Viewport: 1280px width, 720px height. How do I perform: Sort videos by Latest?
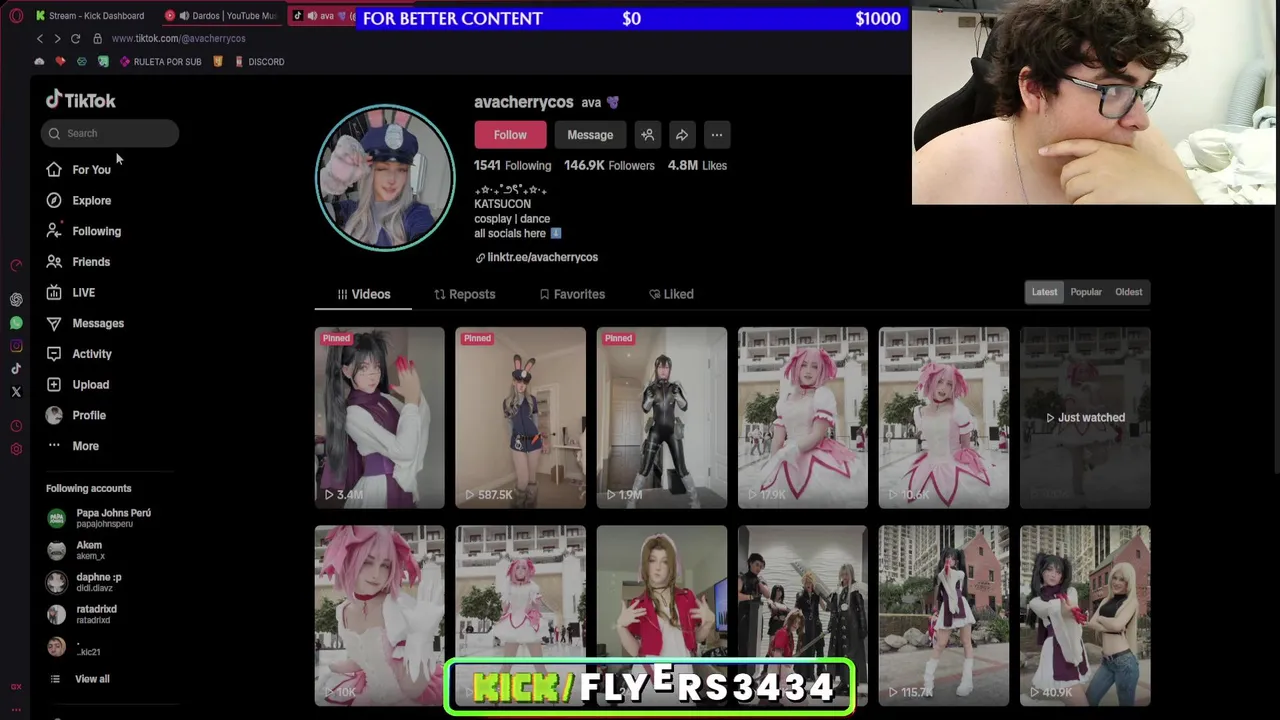tap(1044, 292)
